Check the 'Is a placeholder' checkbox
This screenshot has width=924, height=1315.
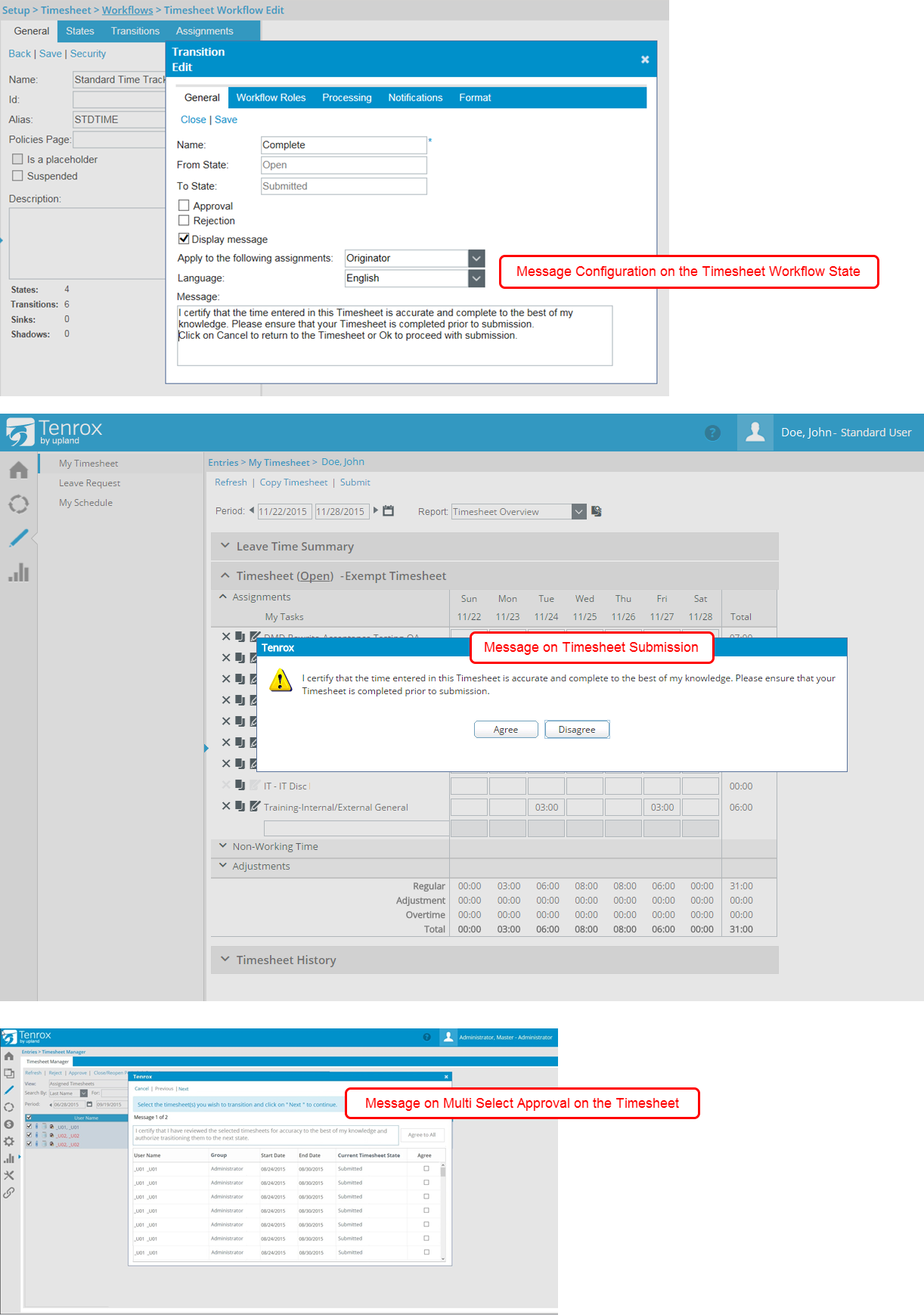[x=17, y=159]
